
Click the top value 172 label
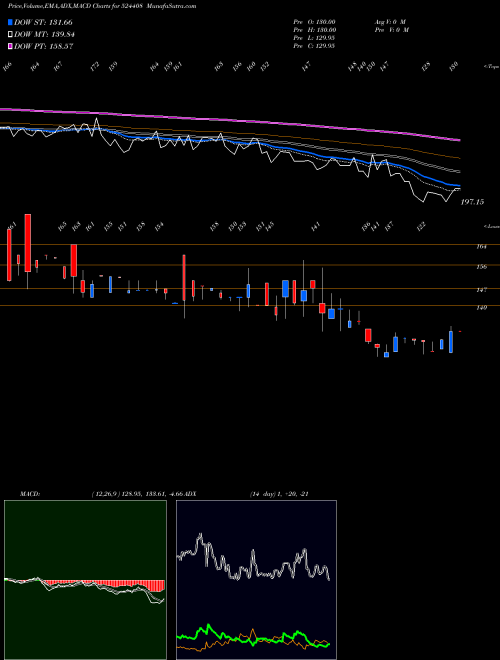[96, 65]
